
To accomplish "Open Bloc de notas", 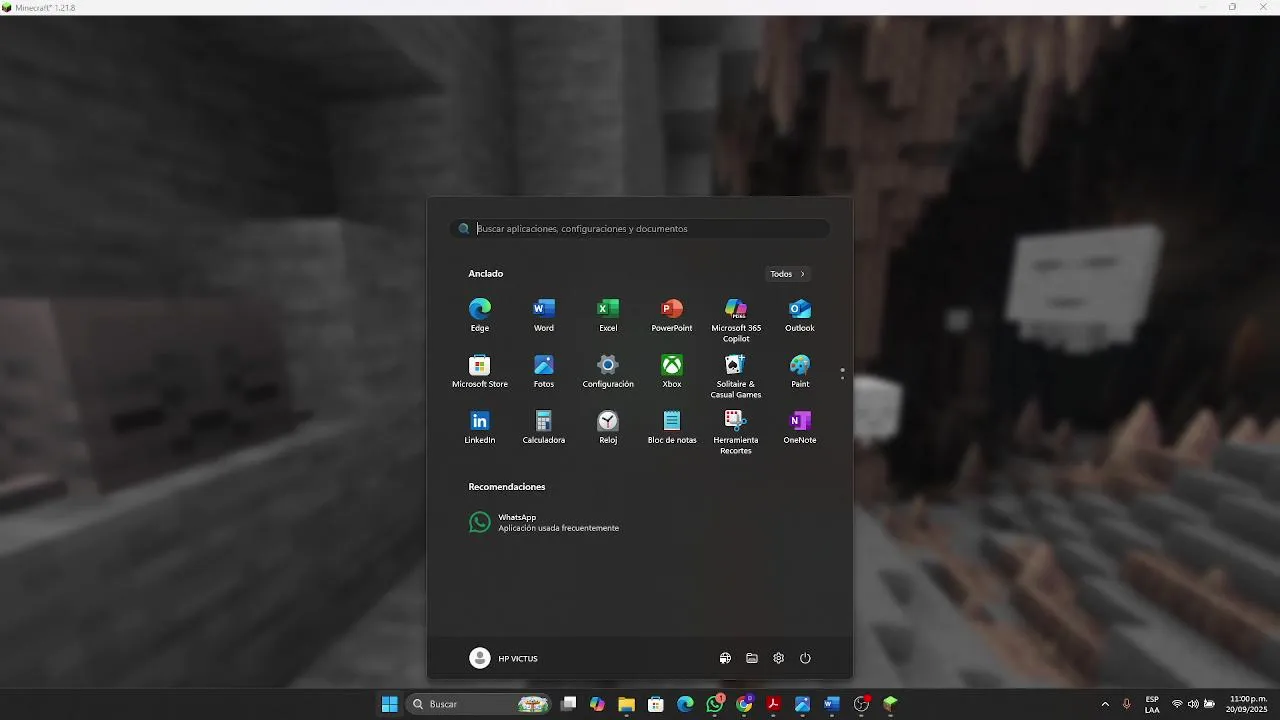I will pos(672,427).
